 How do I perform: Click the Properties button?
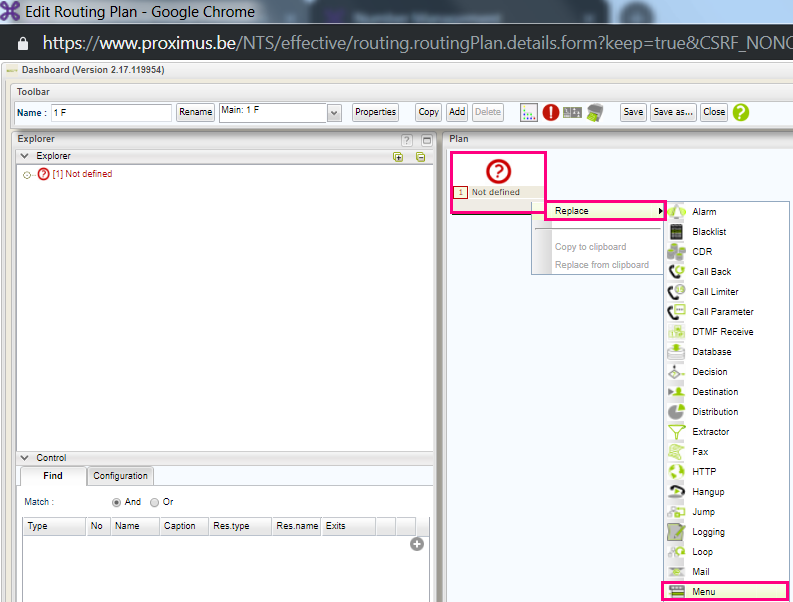point(375,113)
